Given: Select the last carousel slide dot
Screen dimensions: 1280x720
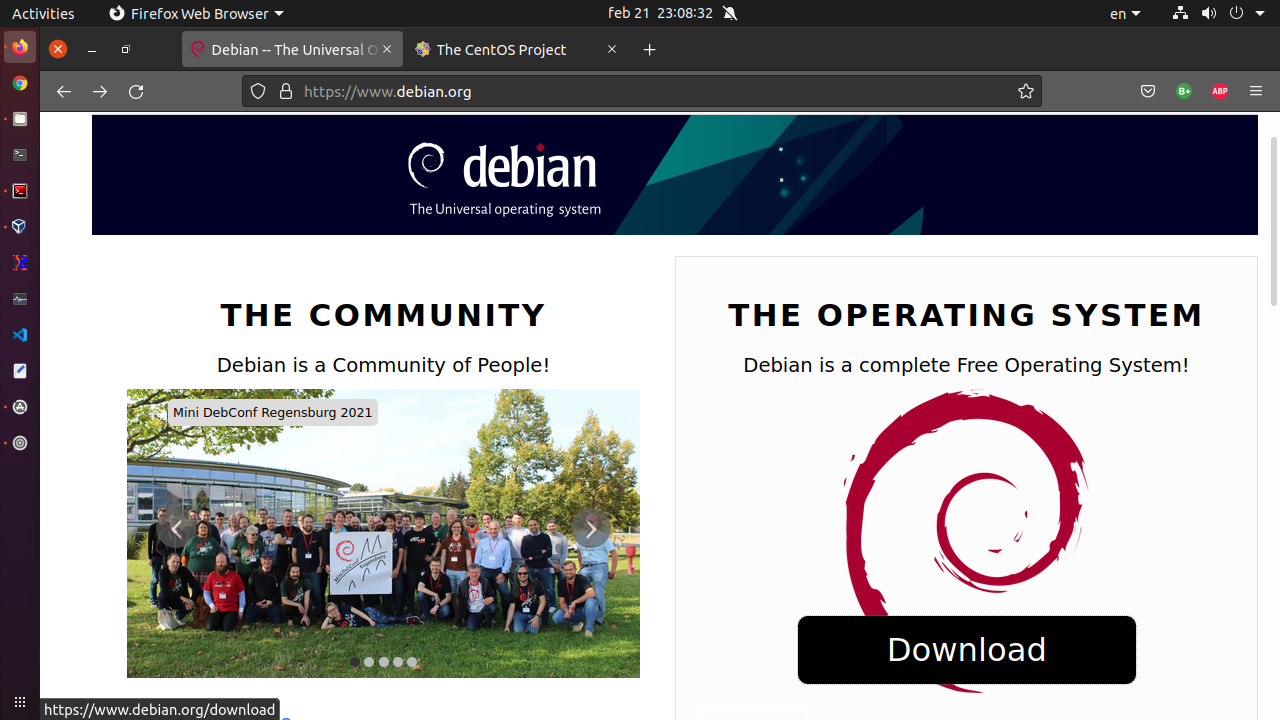Looking at the screenshot, I should coord(412,662).
